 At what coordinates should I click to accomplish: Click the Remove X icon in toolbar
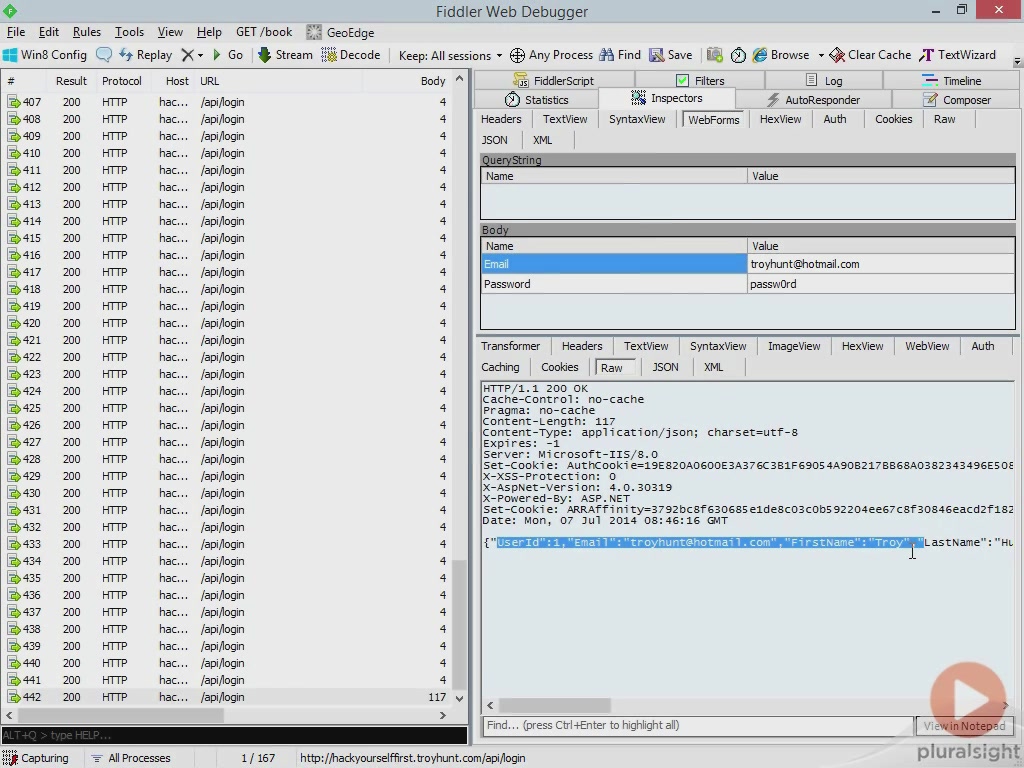tap(187, 55)
